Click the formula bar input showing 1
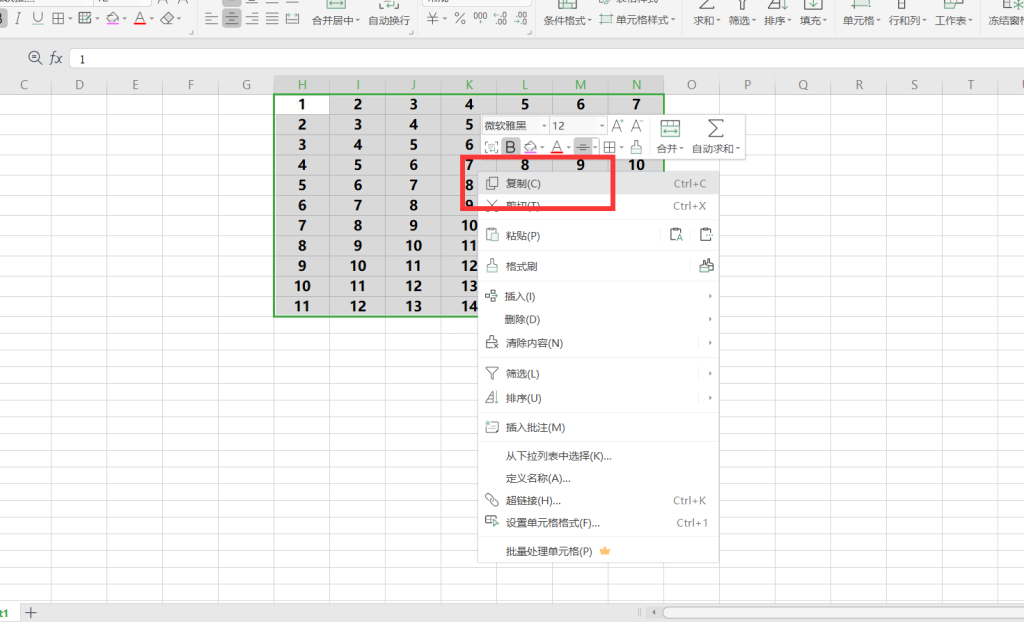The image size is (1024, 622). point(547,59)
